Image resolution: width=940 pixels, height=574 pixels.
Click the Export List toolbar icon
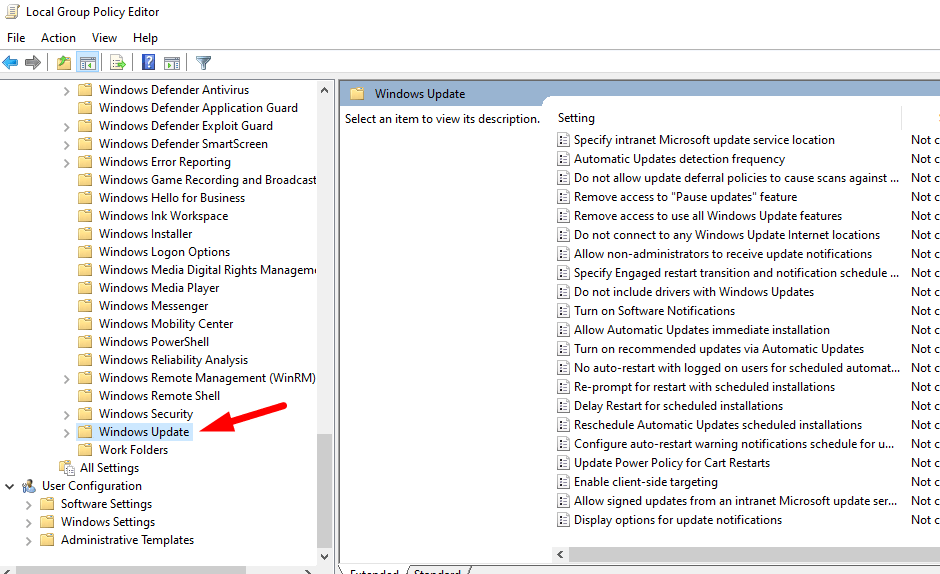click(118, 63)
